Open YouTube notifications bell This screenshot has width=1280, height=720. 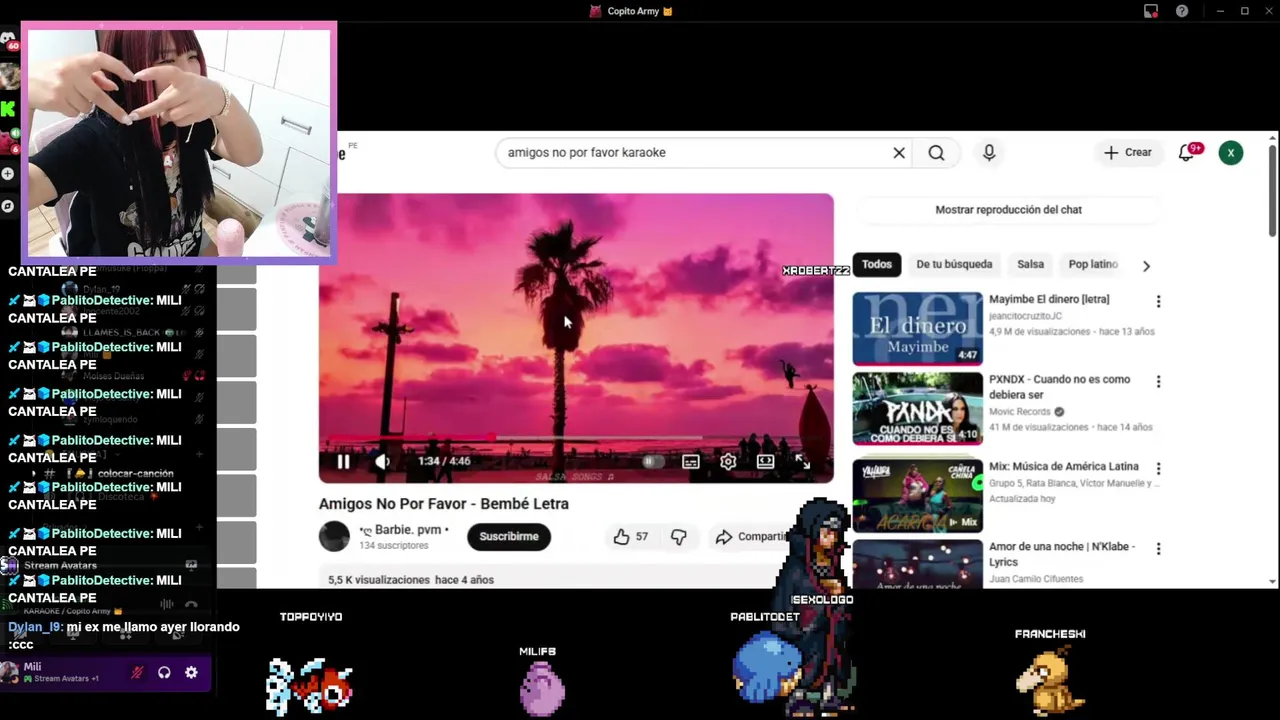(1187, 153)
